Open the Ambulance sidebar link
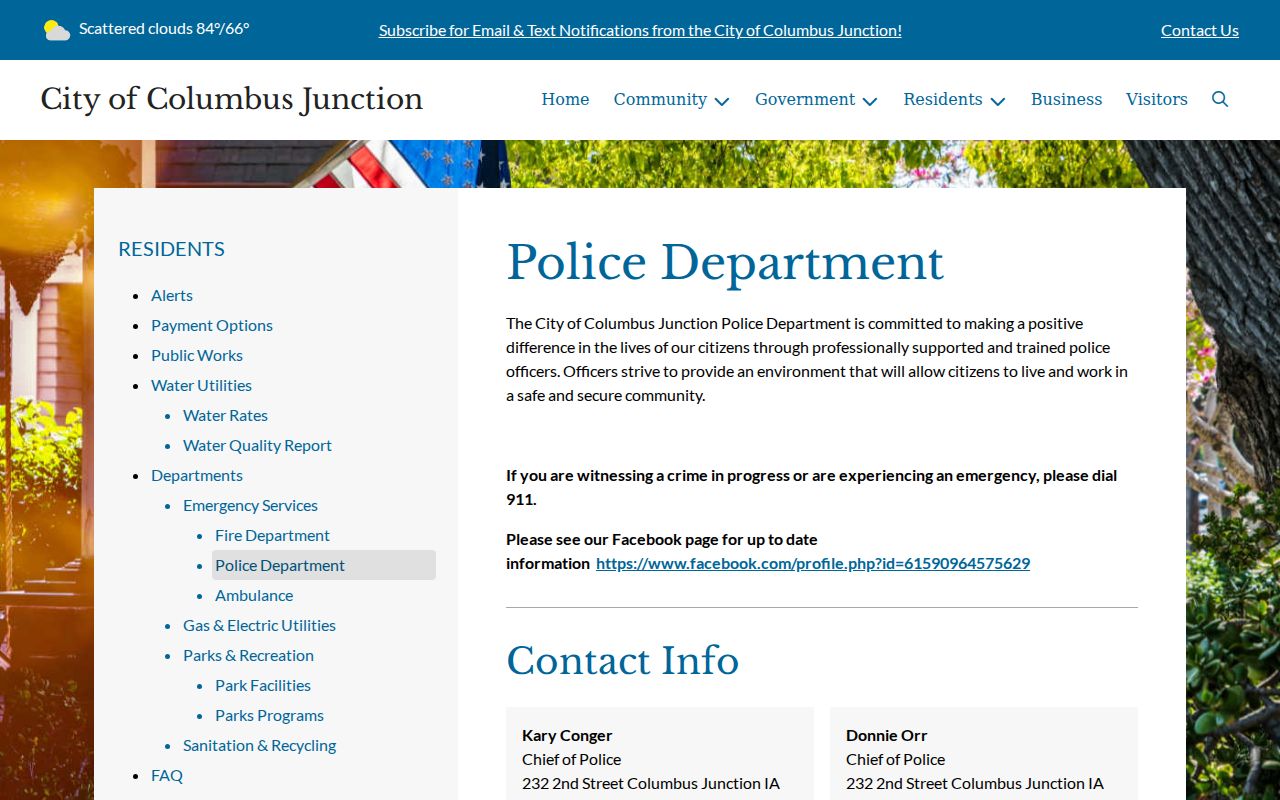 (254, 595)
